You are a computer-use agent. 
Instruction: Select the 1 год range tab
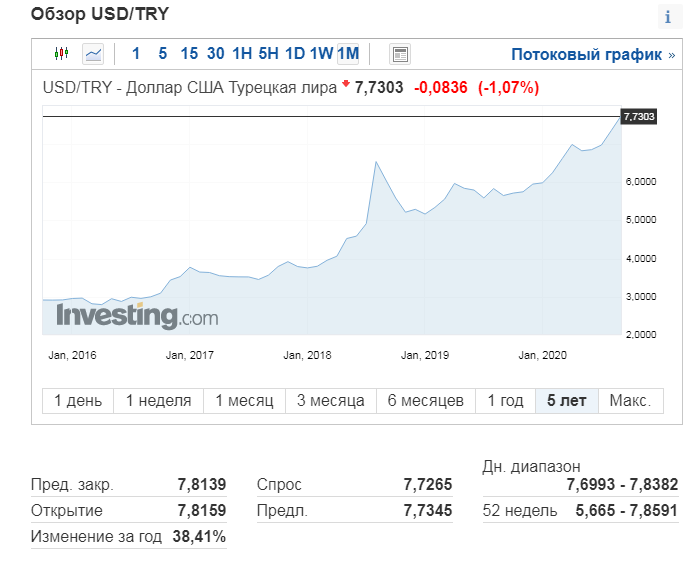click(505, 401)
